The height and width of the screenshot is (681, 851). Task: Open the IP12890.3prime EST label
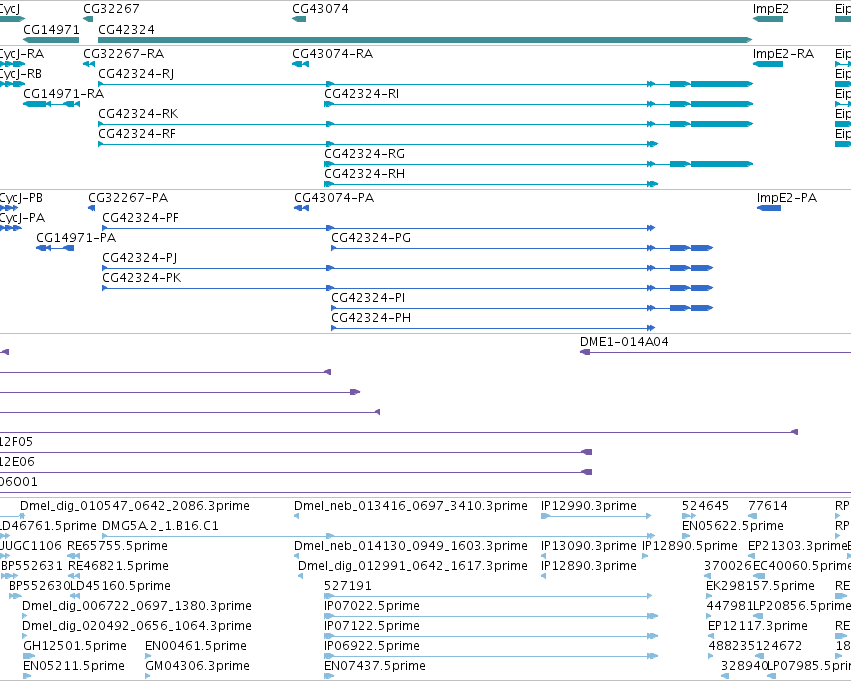click(x=589, y=567)
